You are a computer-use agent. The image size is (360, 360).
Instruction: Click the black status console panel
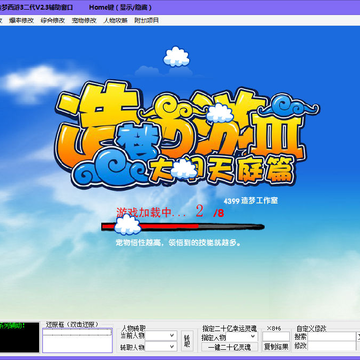click(x=19, y=337)
